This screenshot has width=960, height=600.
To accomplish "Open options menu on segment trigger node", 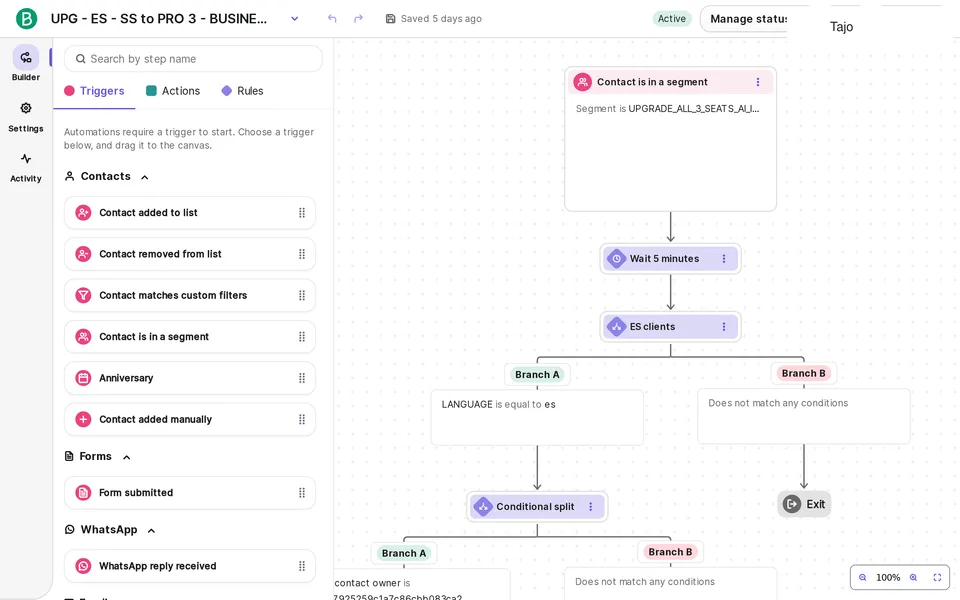I will [x=758, y=82].
